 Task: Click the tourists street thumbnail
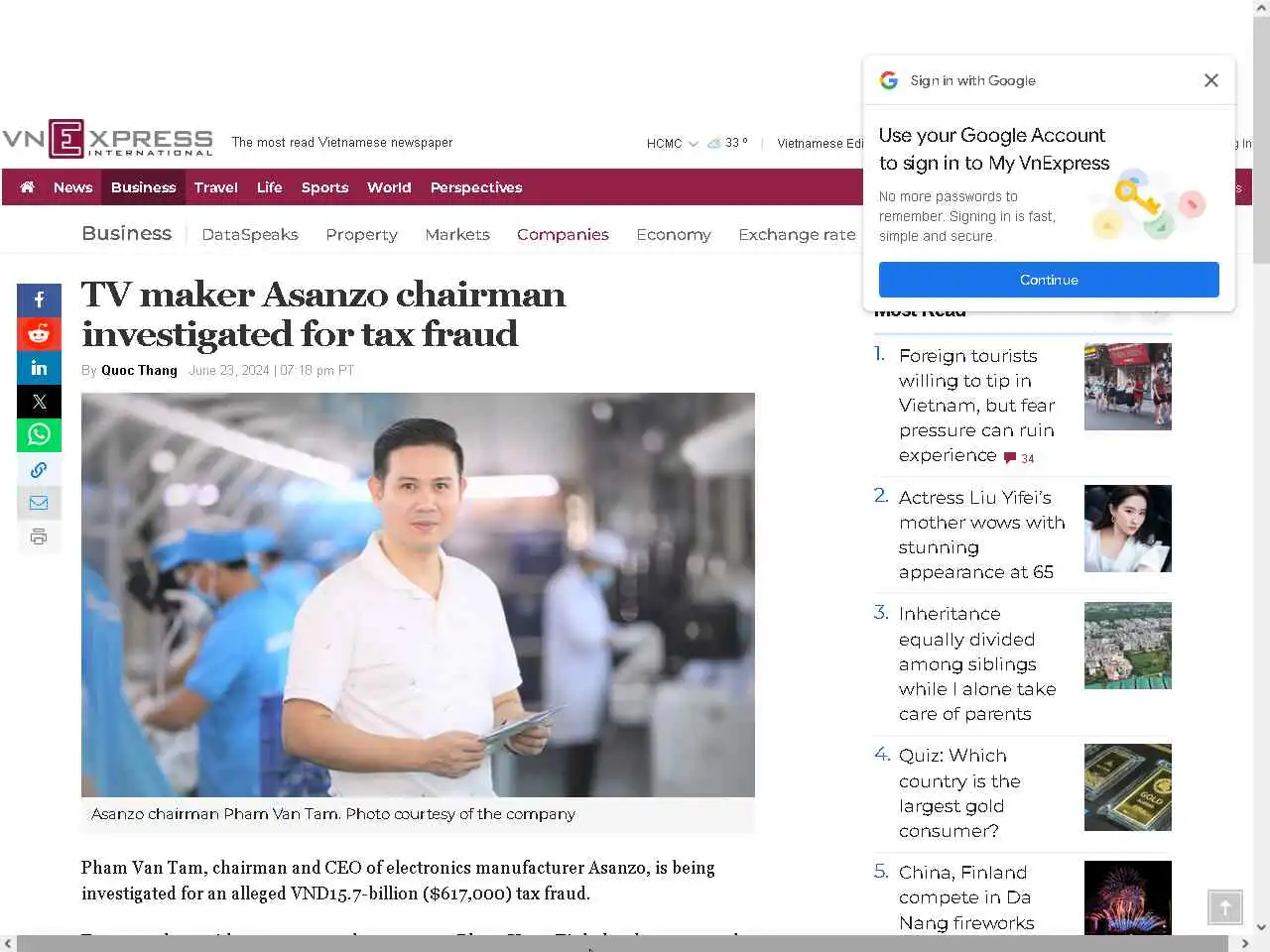point(1127,387)
